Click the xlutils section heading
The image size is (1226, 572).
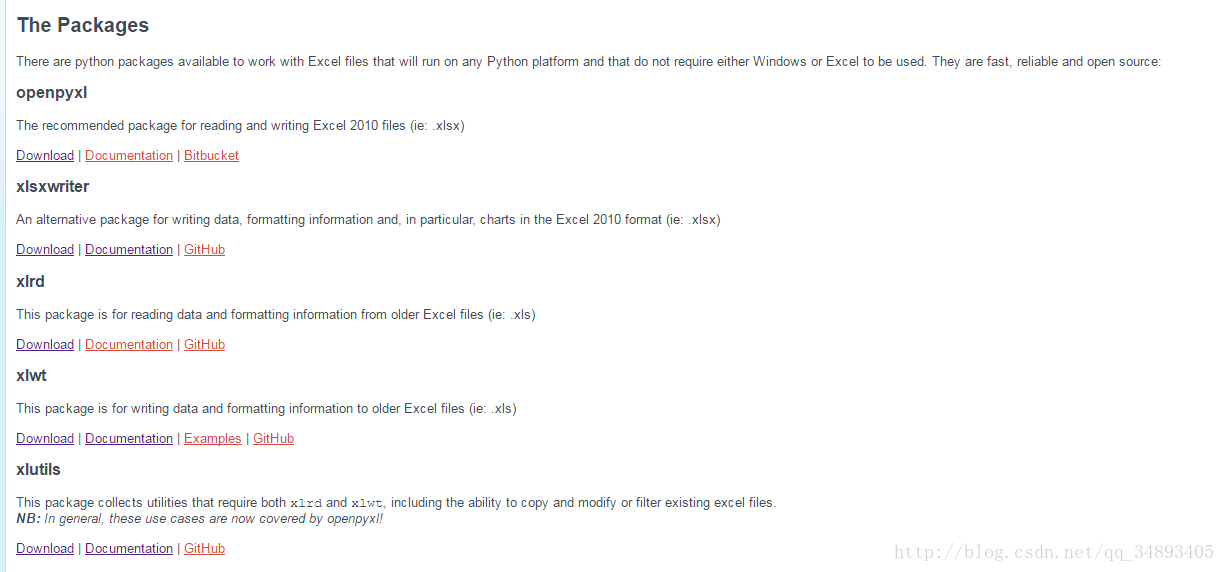39,469
